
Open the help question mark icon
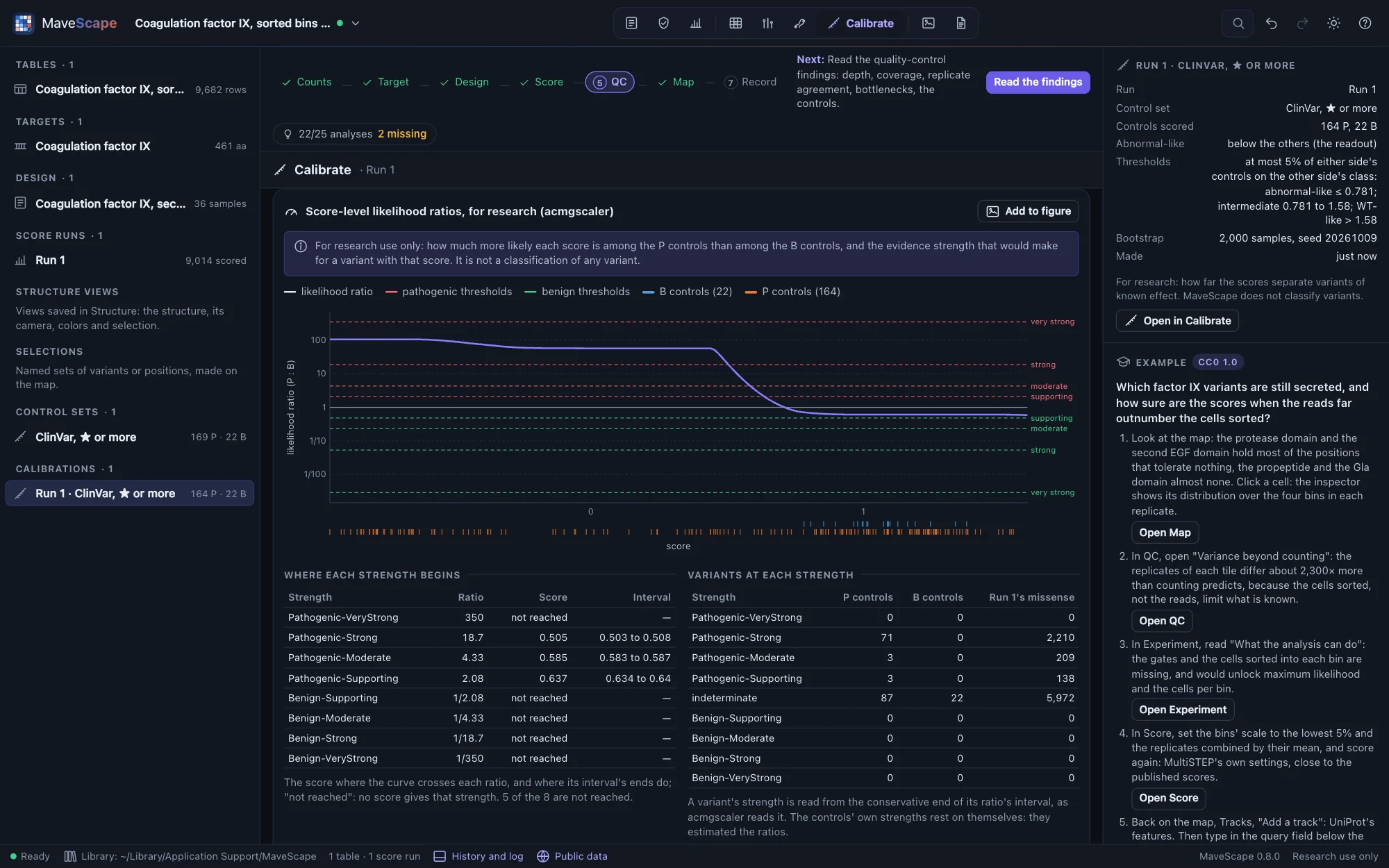click(x=1365, y=23)
